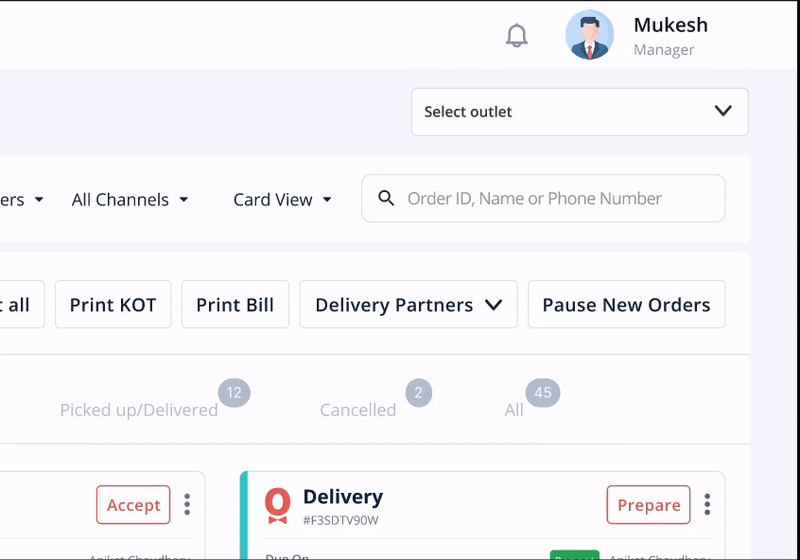Switch to the Cancelled tab
The height and width of the screenshot is (560, 800).
[x=358, y=410]
